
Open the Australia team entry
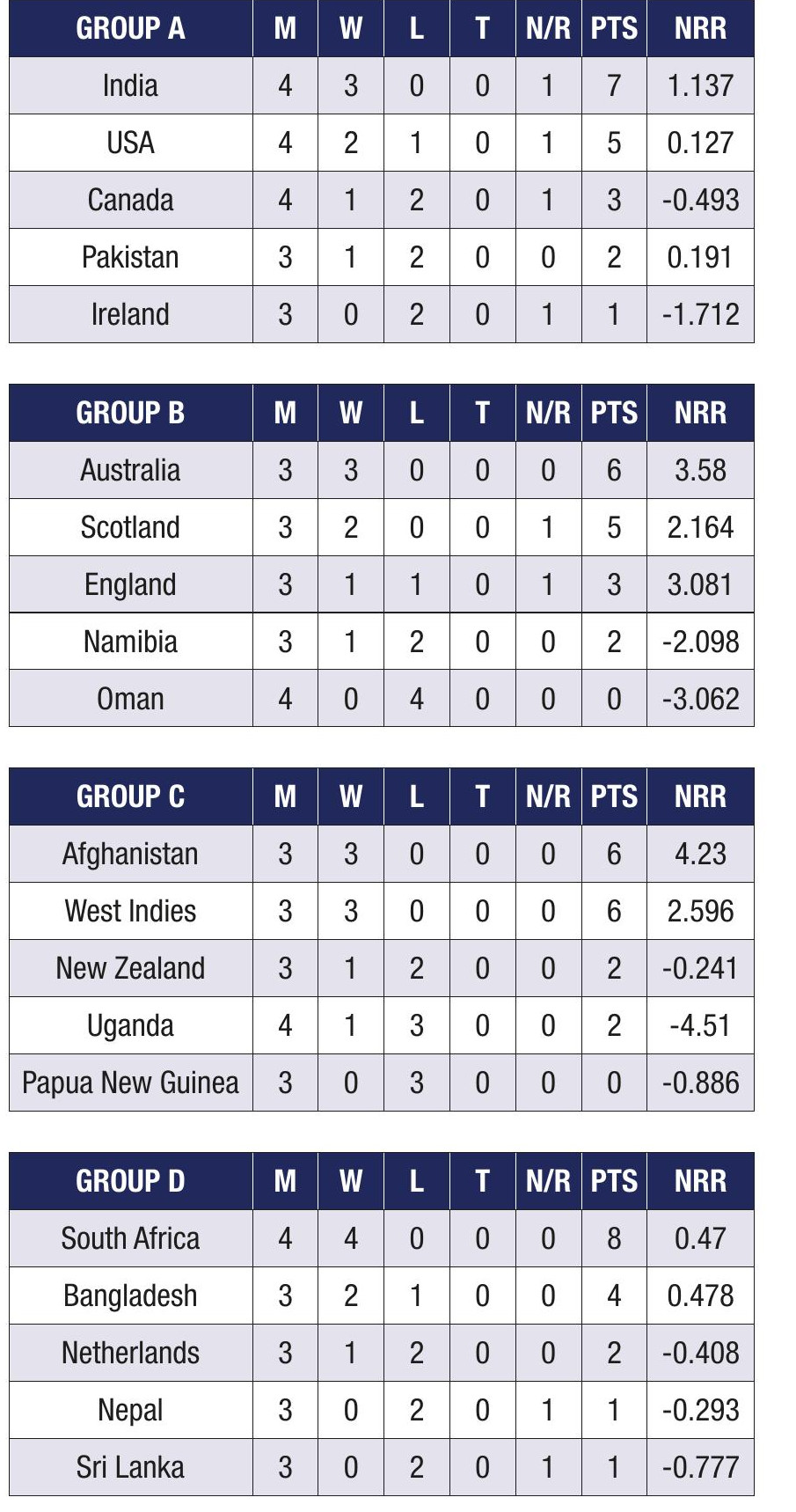point(130,470)
